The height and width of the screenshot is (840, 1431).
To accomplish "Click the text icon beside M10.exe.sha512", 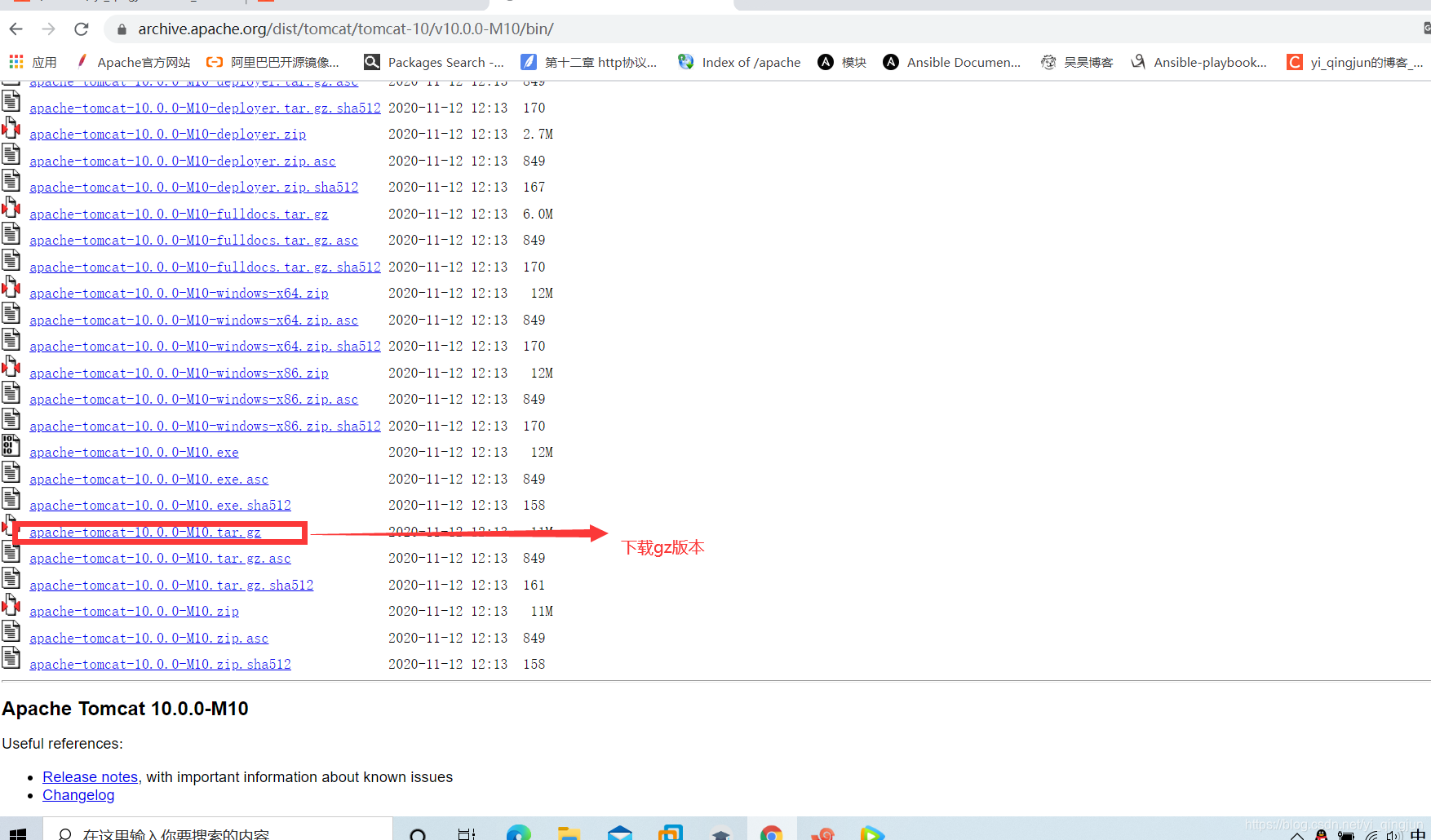I will coord(11,499).
